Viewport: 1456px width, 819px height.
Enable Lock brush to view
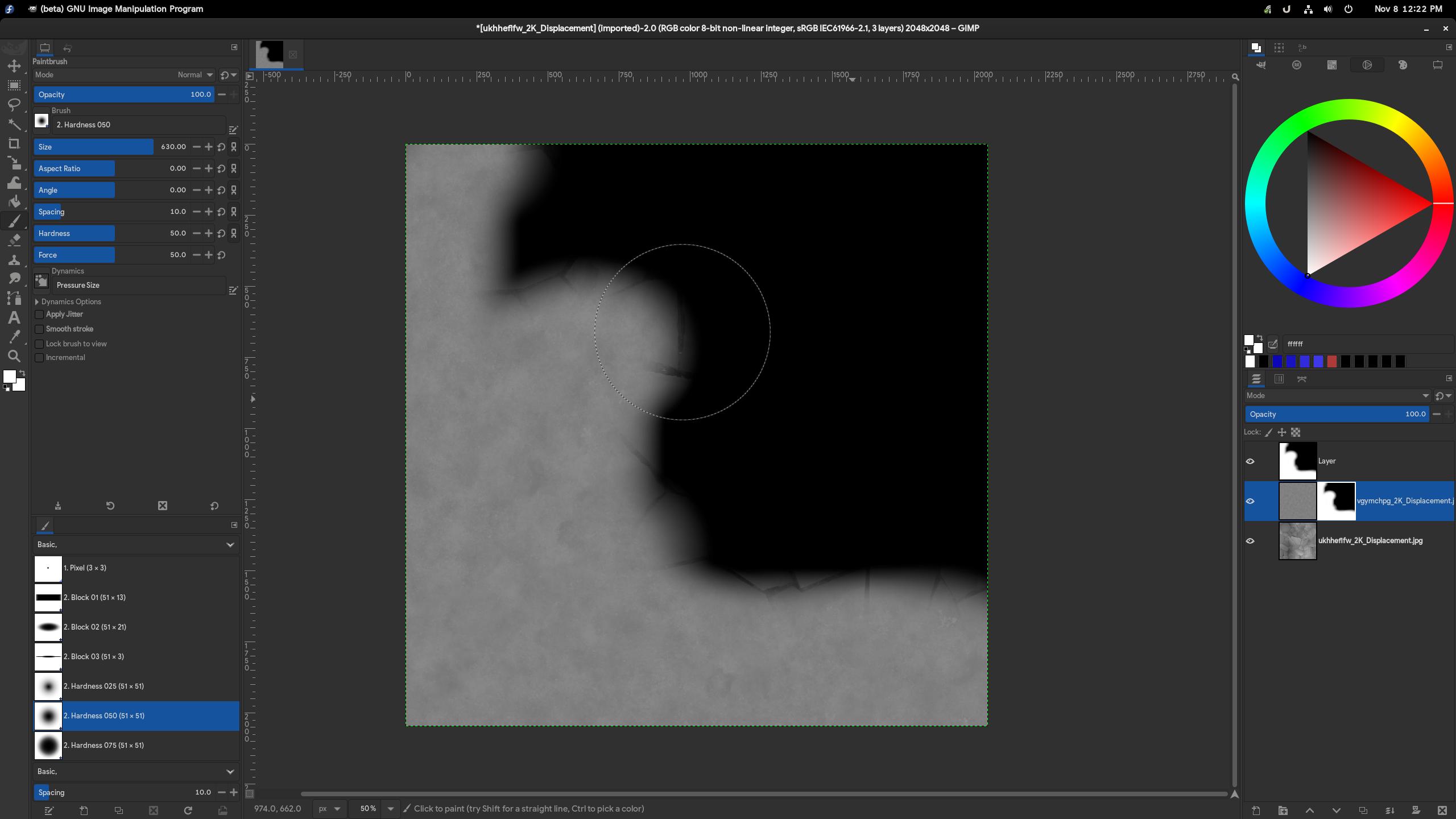(39, 344)
